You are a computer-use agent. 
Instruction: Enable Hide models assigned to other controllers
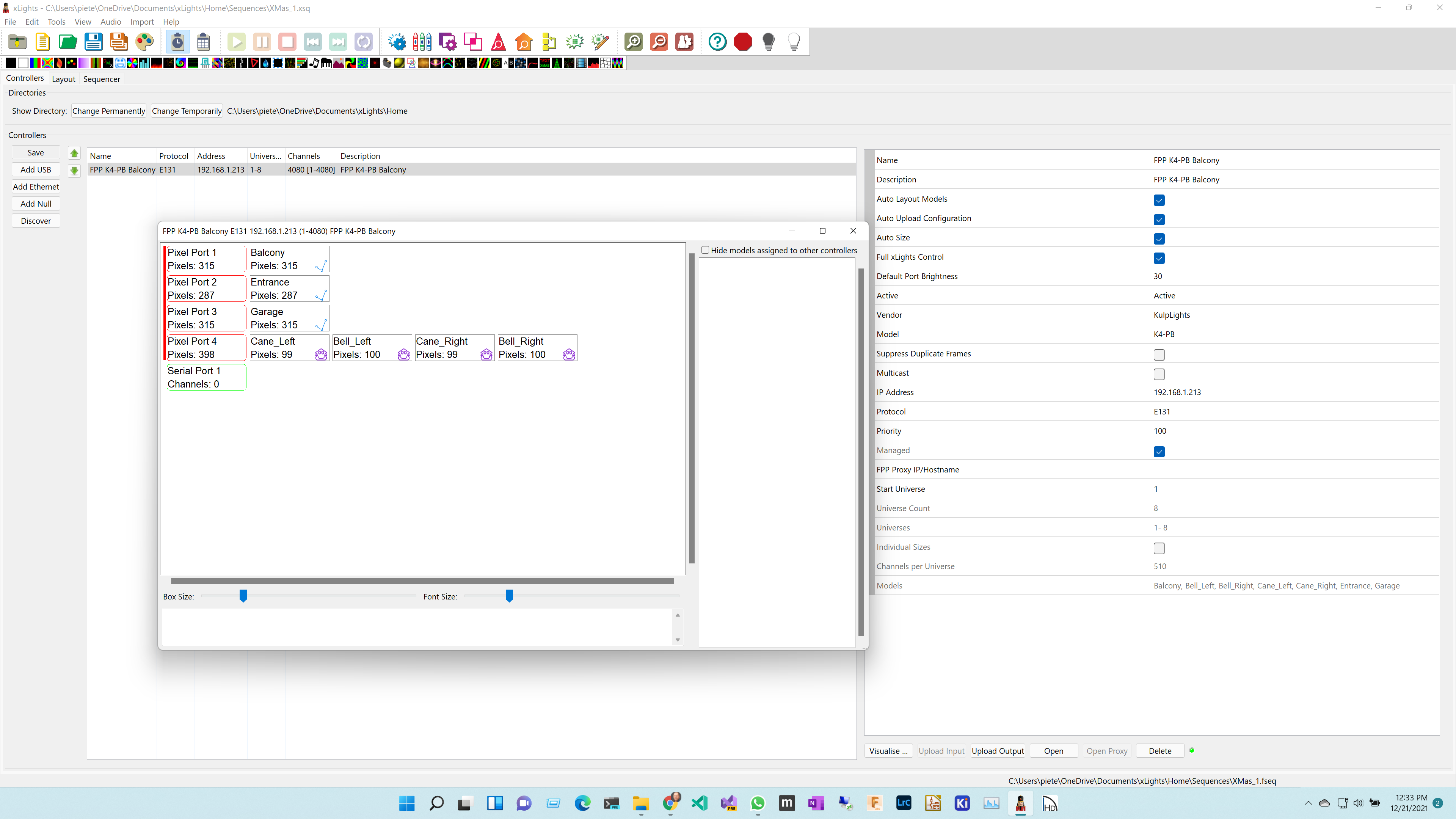tap(705, 250)
